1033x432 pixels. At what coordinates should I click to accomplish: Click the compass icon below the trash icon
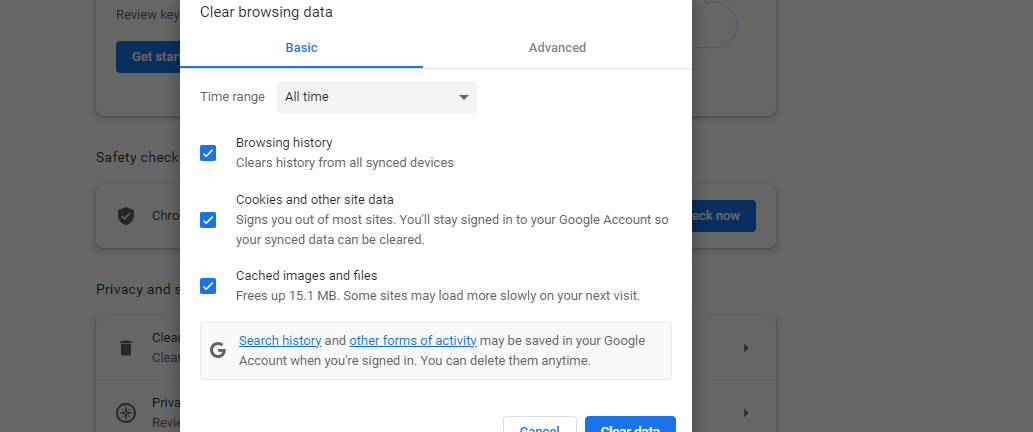126,412
